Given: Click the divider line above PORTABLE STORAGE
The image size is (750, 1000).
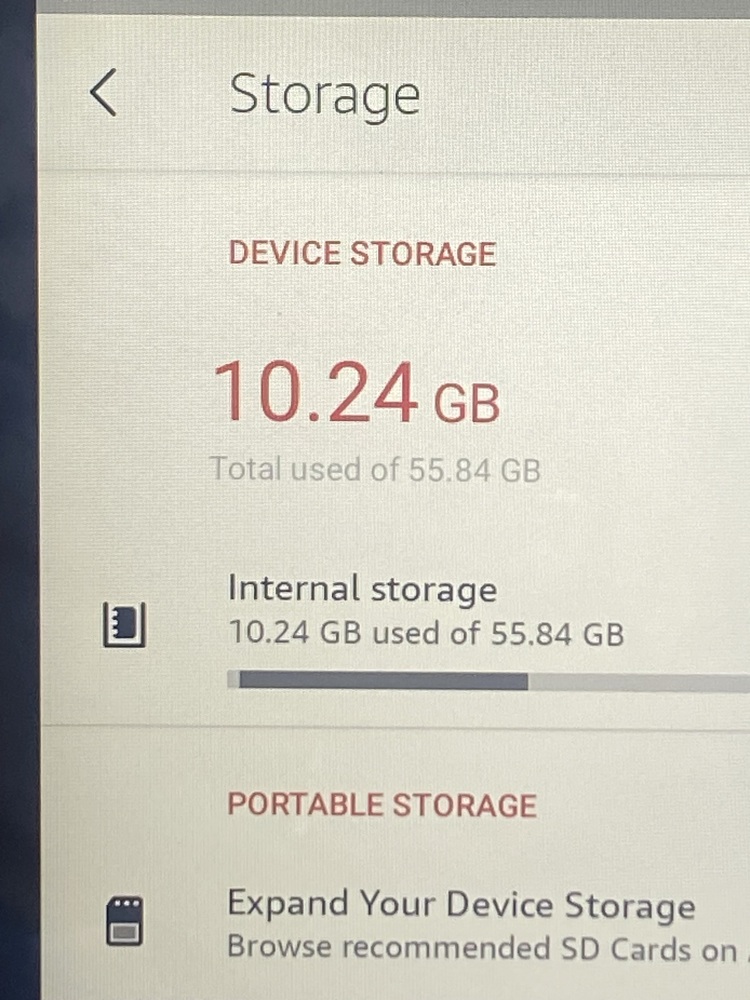Looking at the screenshot, I should pyautogui.click(x=395, y=727).
